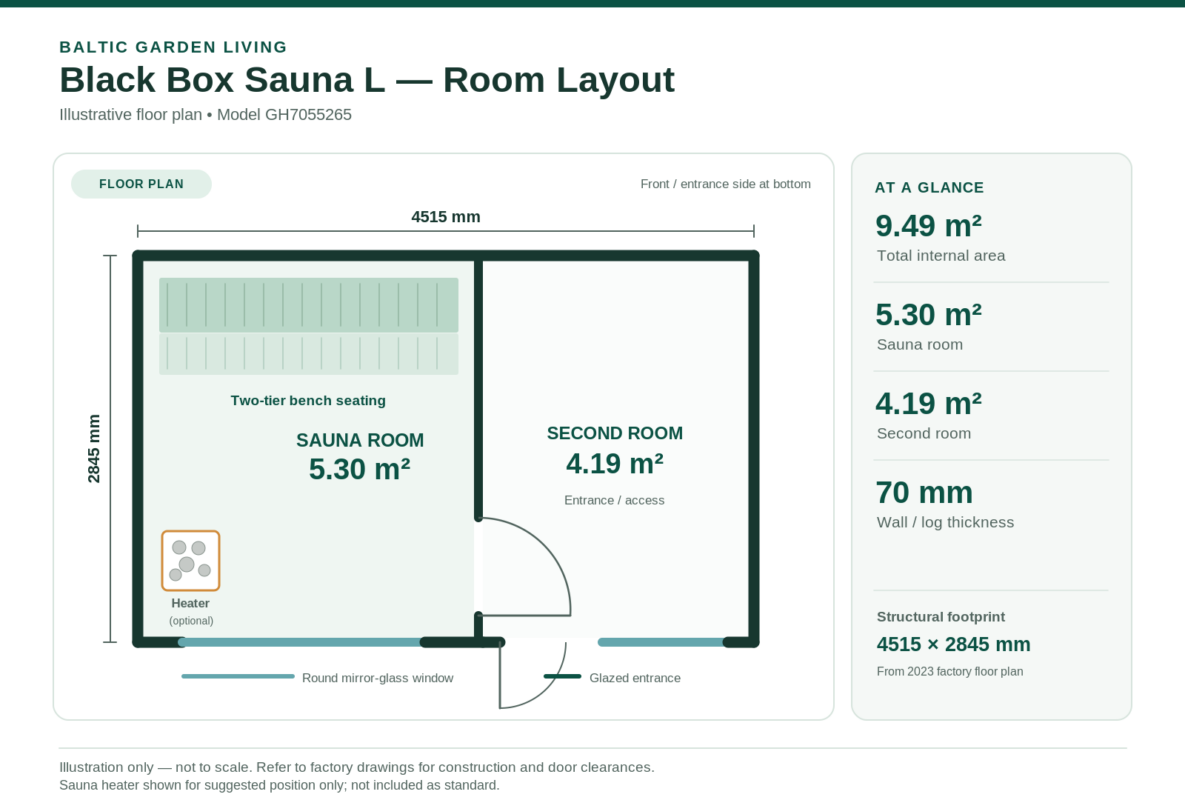Click the '4515 × 2845 mm' footprint value
This screenshot has height=800, width=1185.
click(x=954, y=644)
